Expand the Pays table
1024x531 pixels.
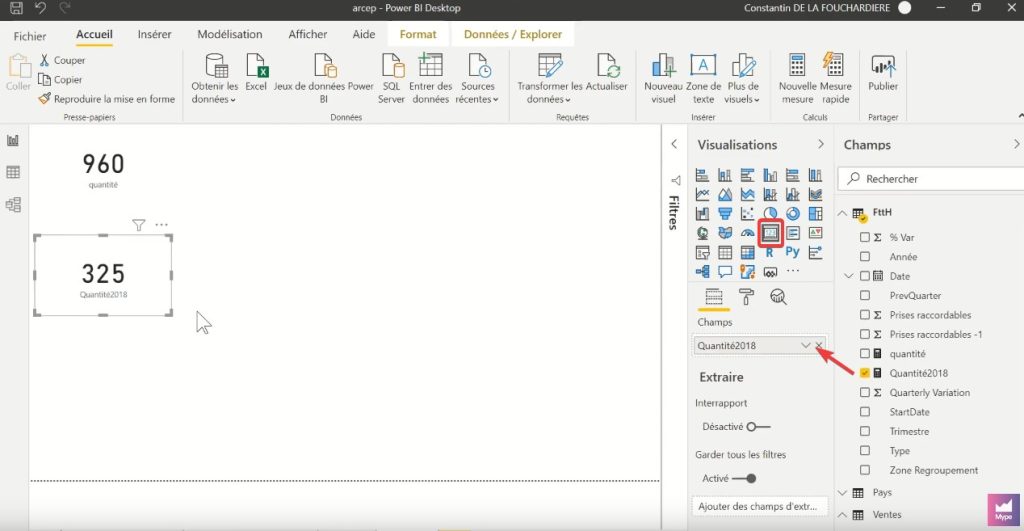coord(843,493)
